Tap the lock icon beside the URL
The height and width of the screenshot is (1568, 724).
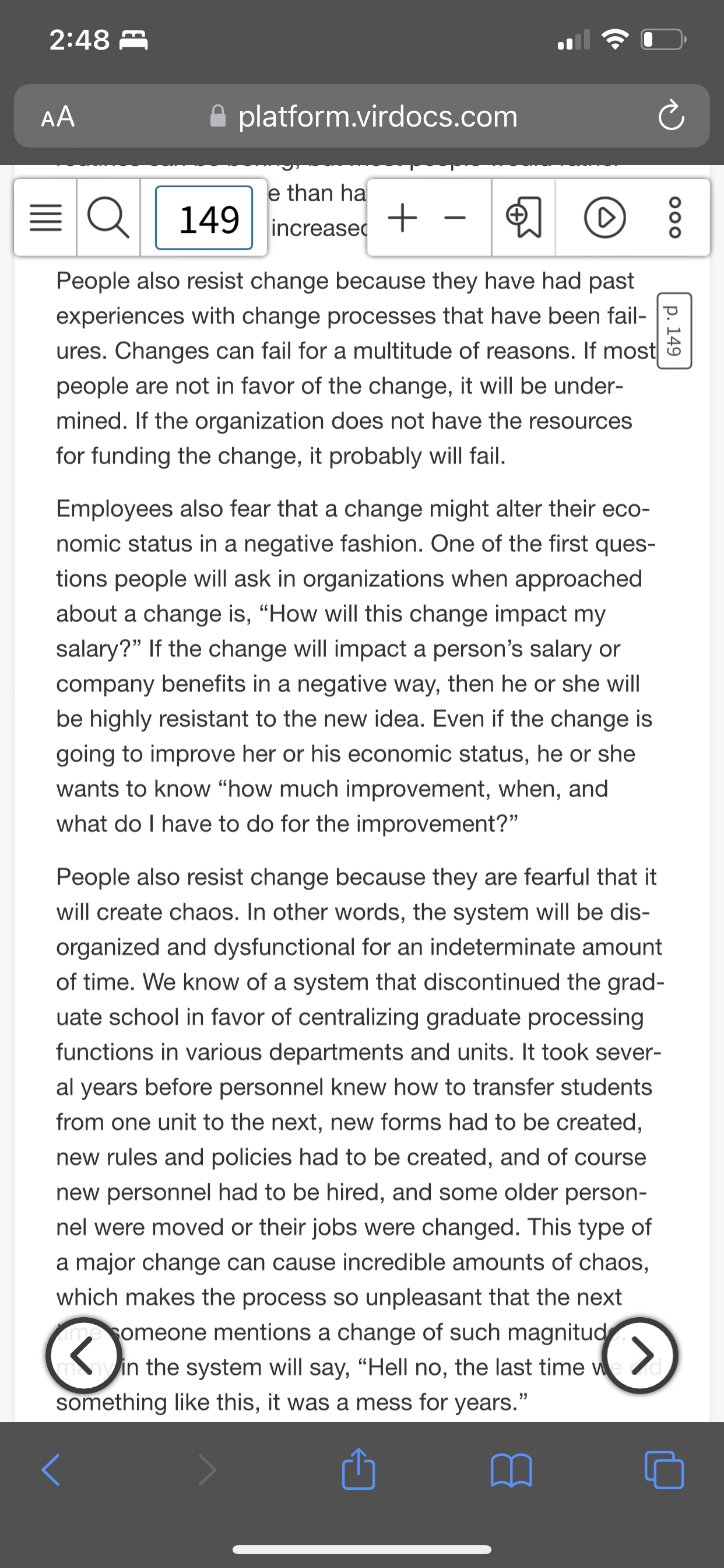point(218,115)
